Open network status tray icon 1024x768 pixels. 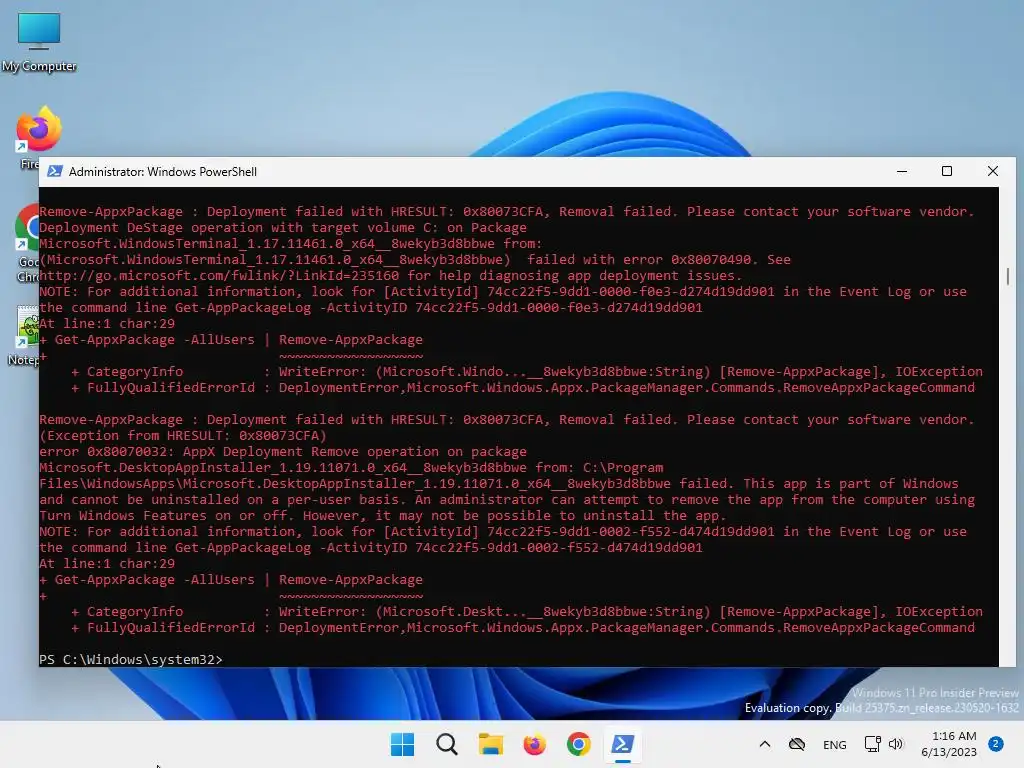[872, 744]
